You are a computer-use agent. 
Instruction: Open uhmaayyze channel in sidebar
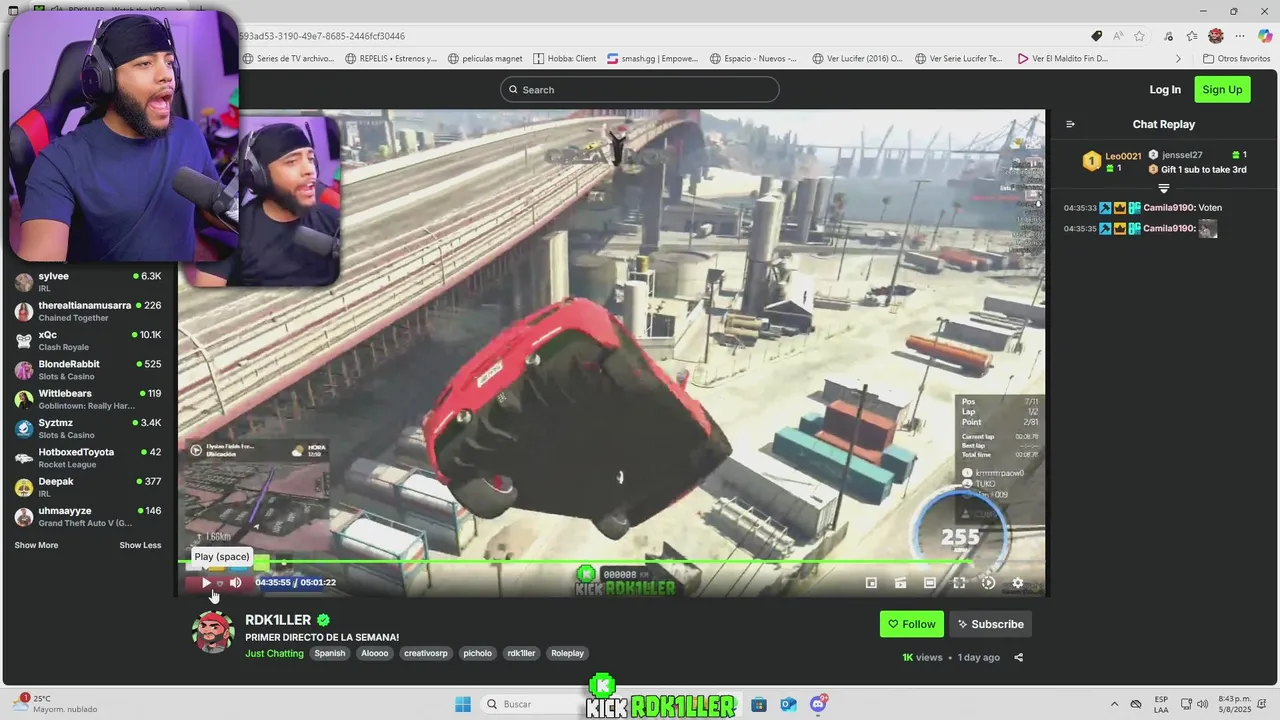[88, 516]
